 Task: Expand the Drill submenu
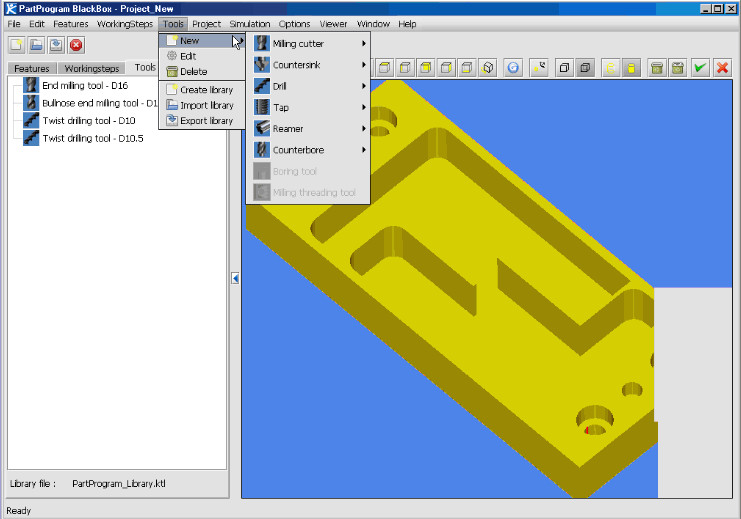pyautogui.click(x=364, y=86)
